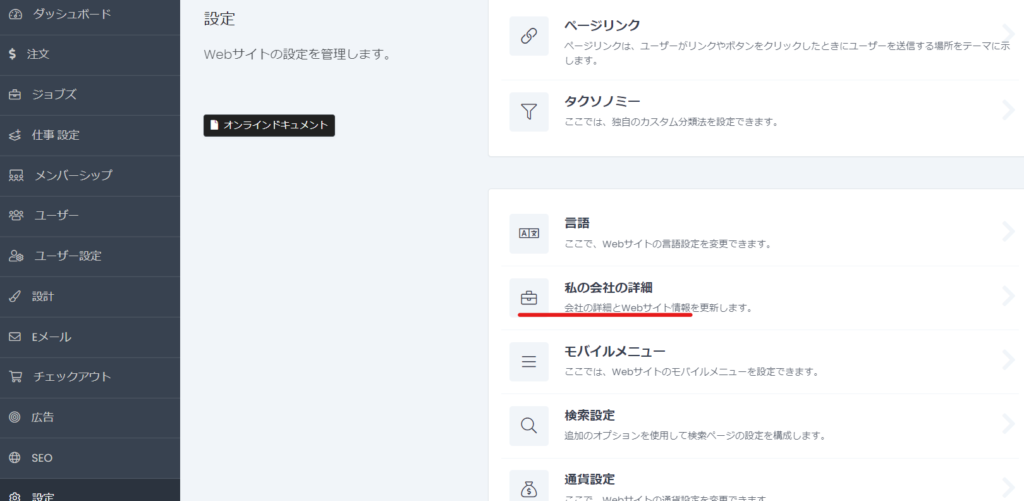Click the チェックアウト cart icon in sidebar
This screenshot has width=1024, height=501.
(15, 377)
